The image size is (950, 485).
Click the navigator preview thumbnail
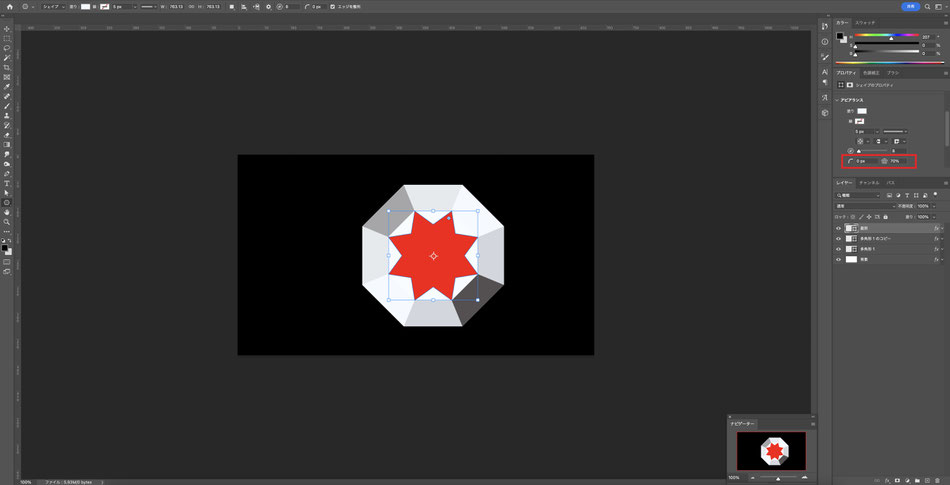coord(771,451)
